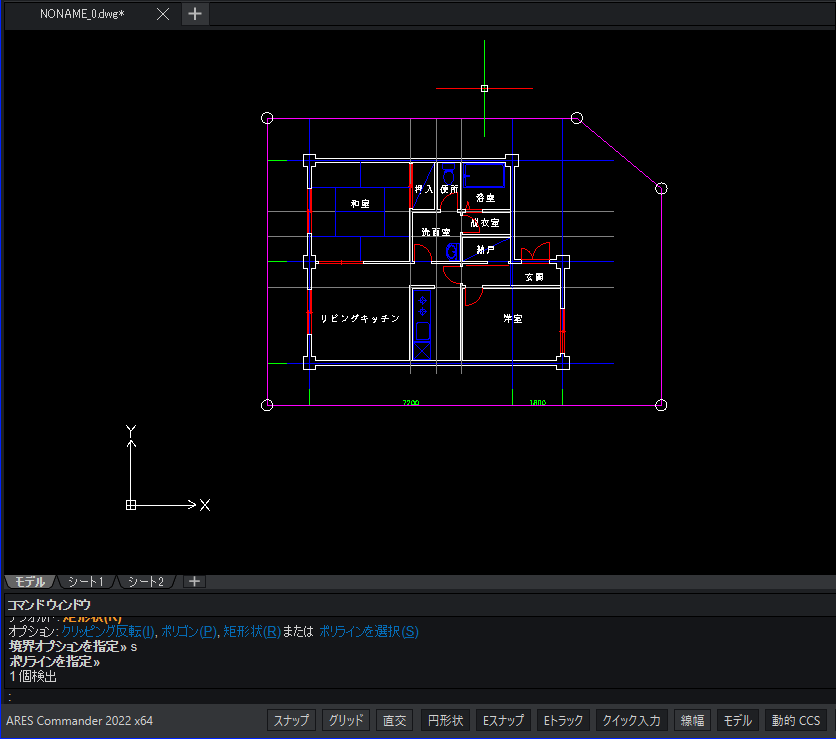
Task: Choose 矩形状(R) command option
Action: [252, 631]
